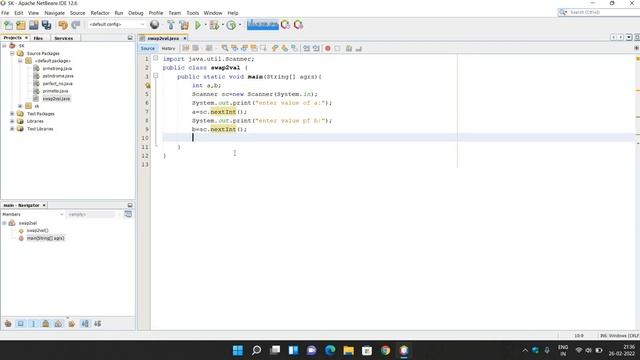Click the Profile Project toolbar icon
This screenshot has width=640, height=360.
point(231,25)
